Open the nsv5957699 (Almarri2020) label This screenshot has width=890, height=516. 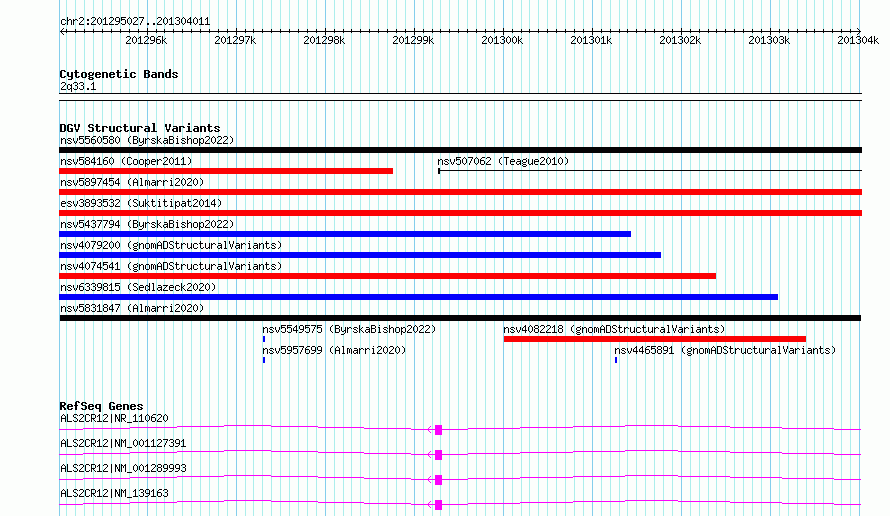click(334, 350)
